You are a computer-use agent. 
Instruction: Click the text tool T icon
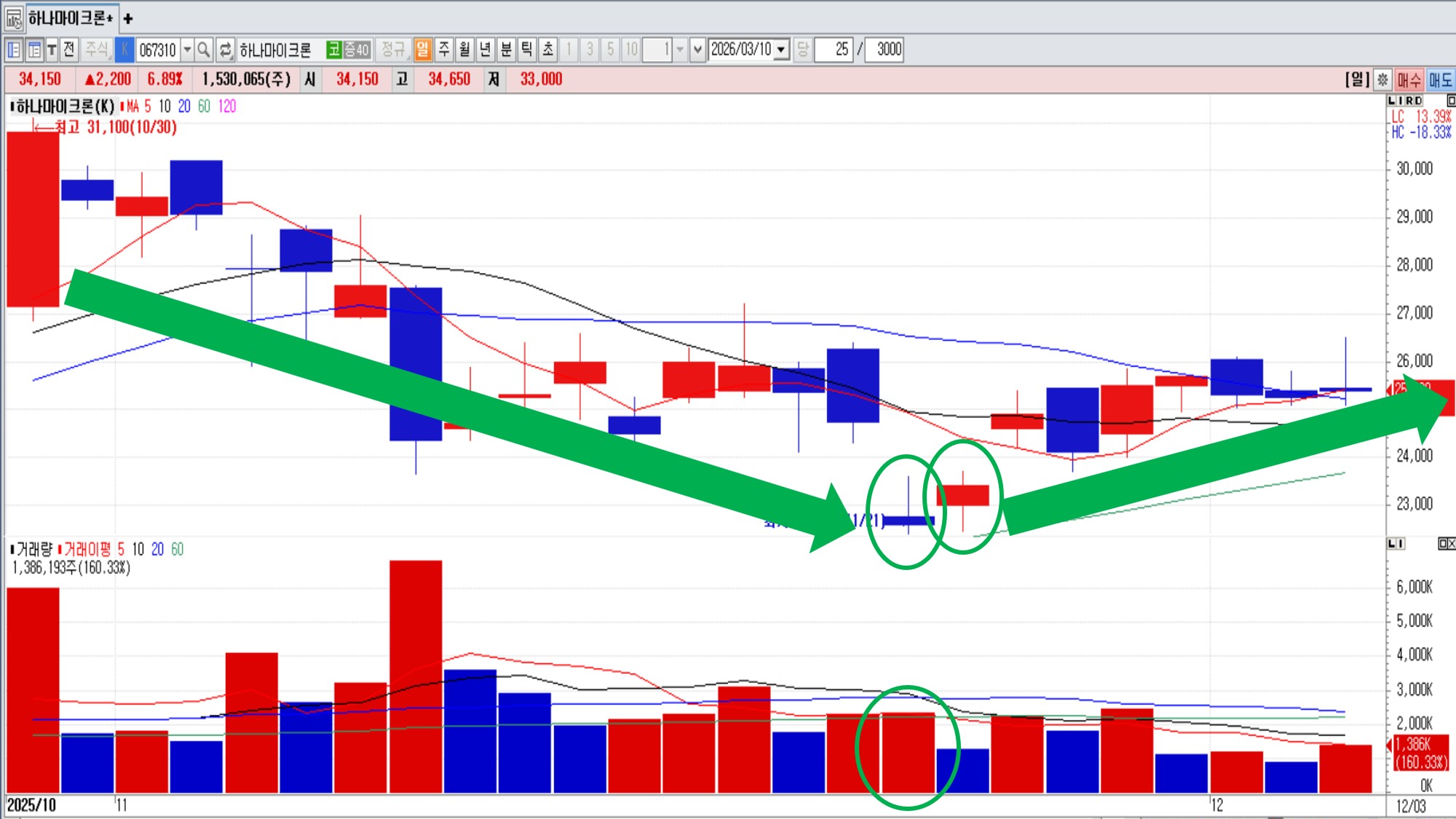(x=52, y=50)
